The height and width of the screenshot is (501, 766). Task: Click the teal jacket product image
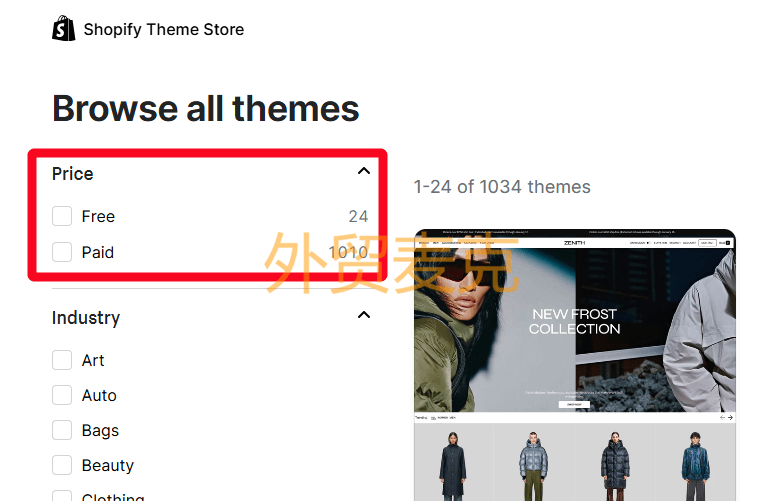click(x=694, y=462)
